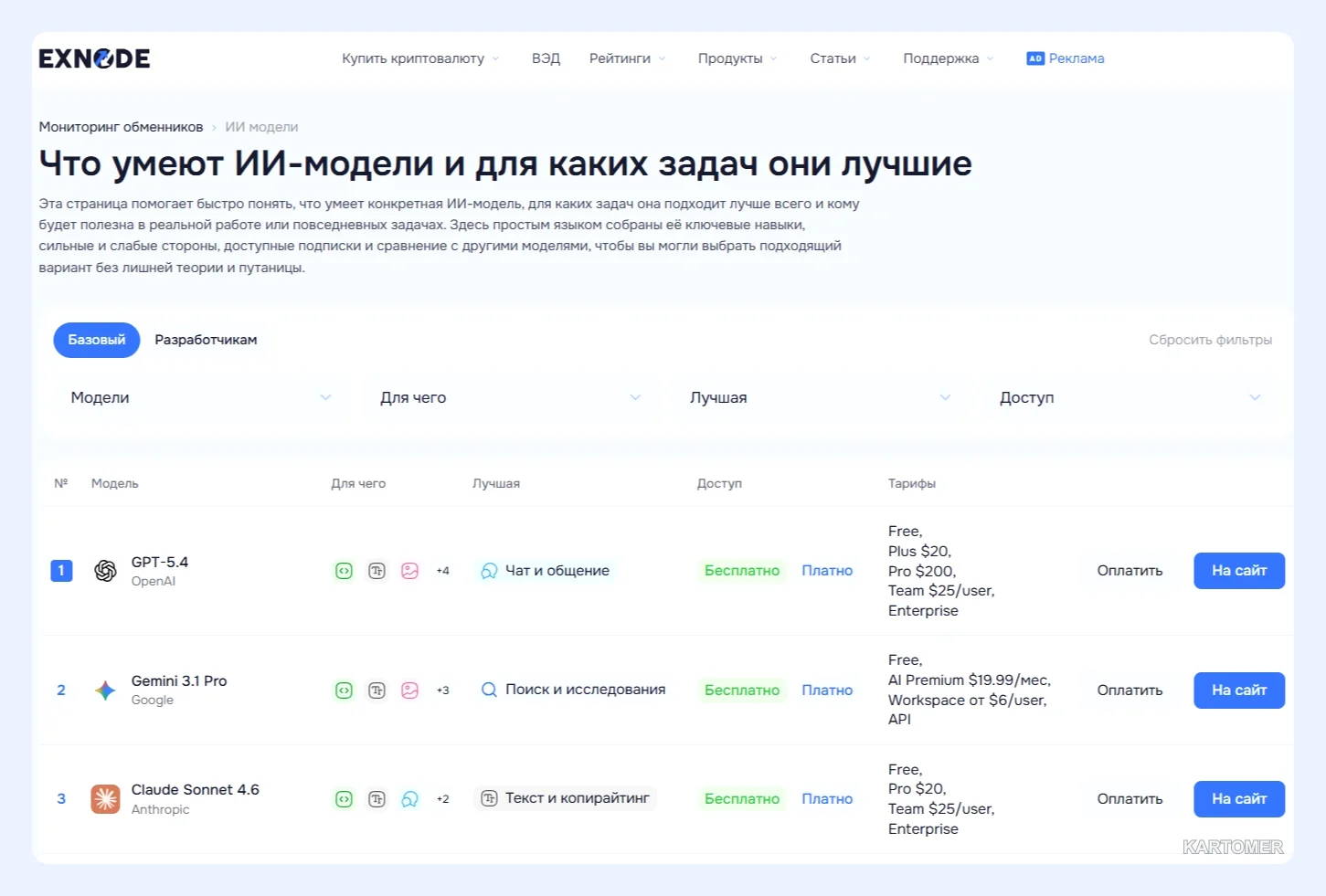Click the AD badge icon next to Реклама

click(x=1035, y=58)
